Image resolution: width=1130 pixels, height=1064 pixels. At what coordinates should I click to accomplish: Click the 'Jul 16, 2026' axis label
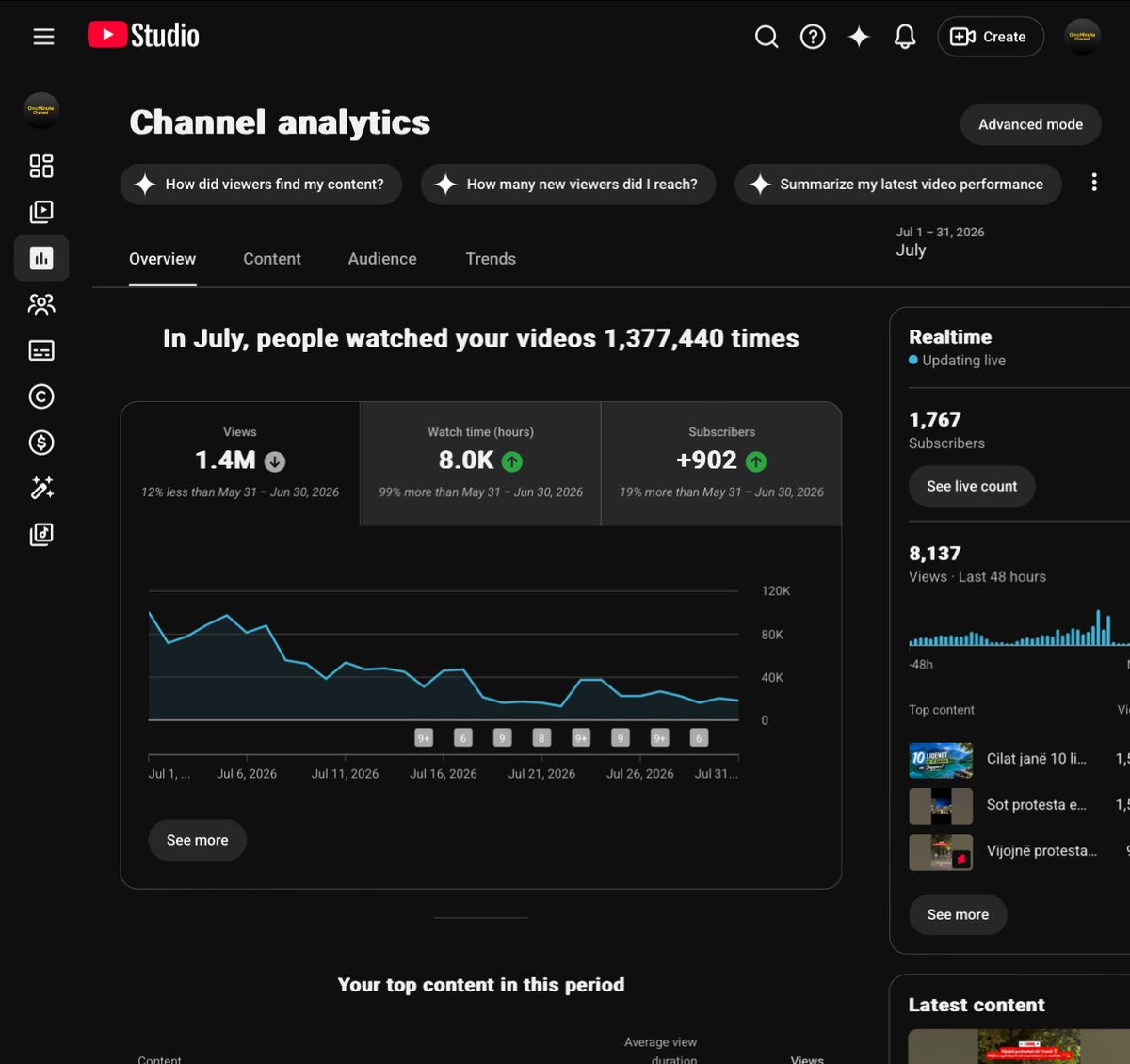pyautogui.click(x=444, y=774)
